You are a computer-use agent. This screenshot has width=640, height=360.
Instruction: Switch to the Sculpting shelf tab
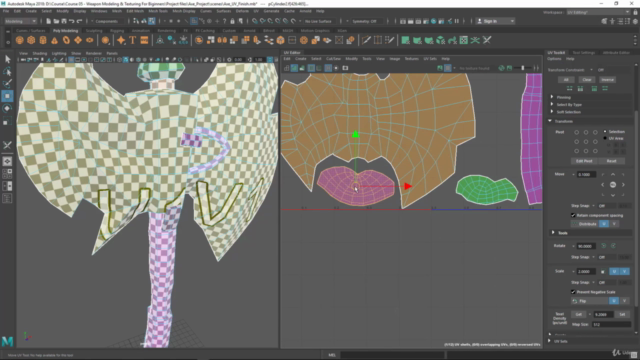pos(94,31)
